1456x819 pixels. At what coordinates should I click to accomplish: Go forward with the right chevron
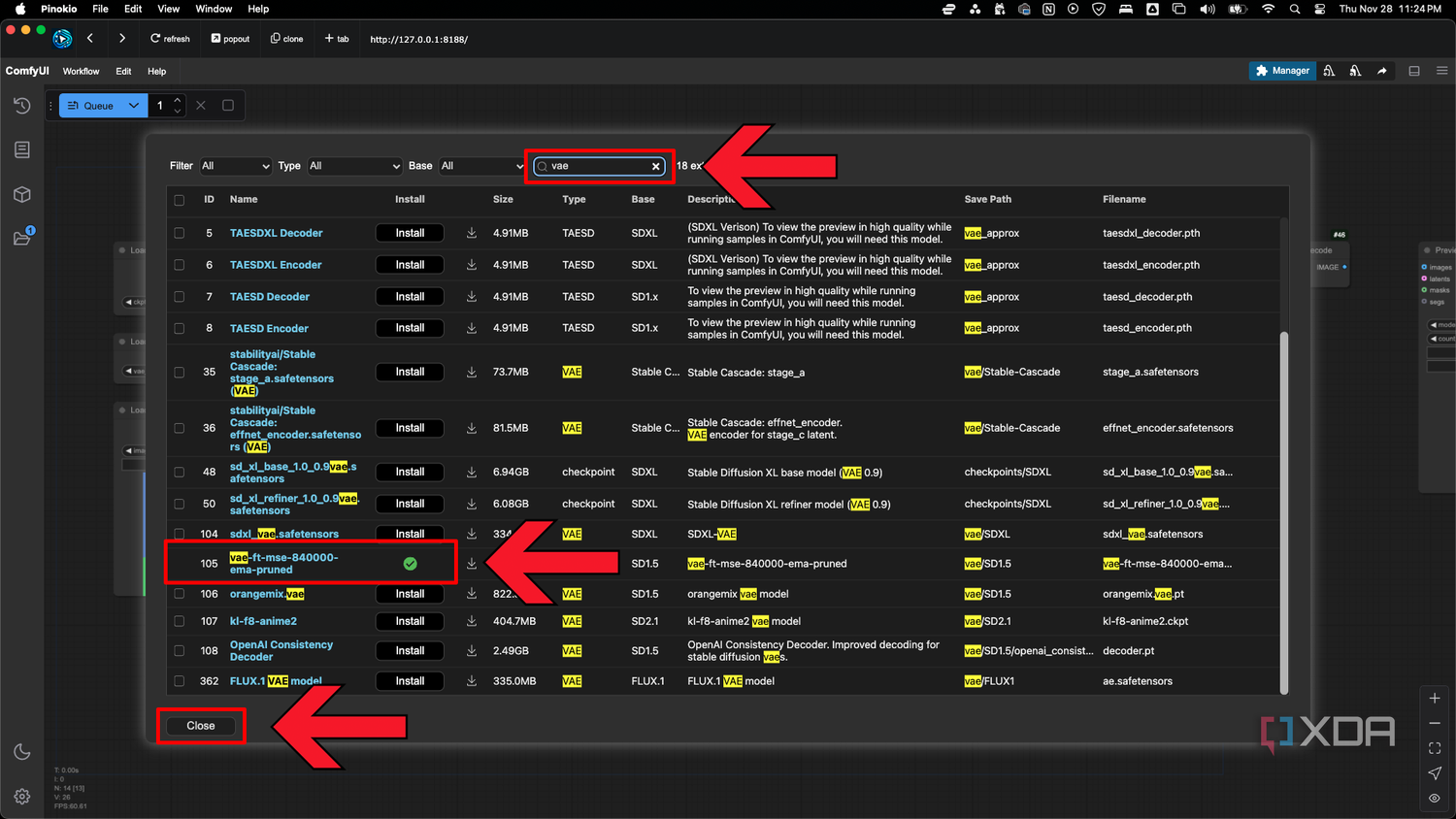click(122, 39)
